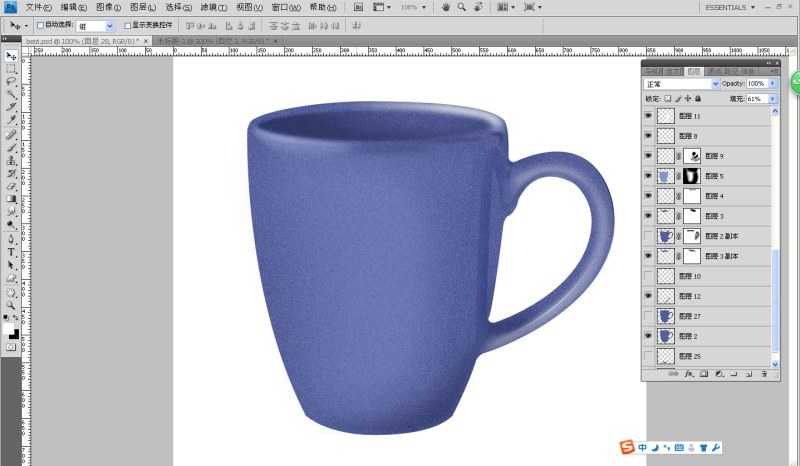Screen dimensions: 800x466
Task: Open layer style fx button
Action: [689, 374]
